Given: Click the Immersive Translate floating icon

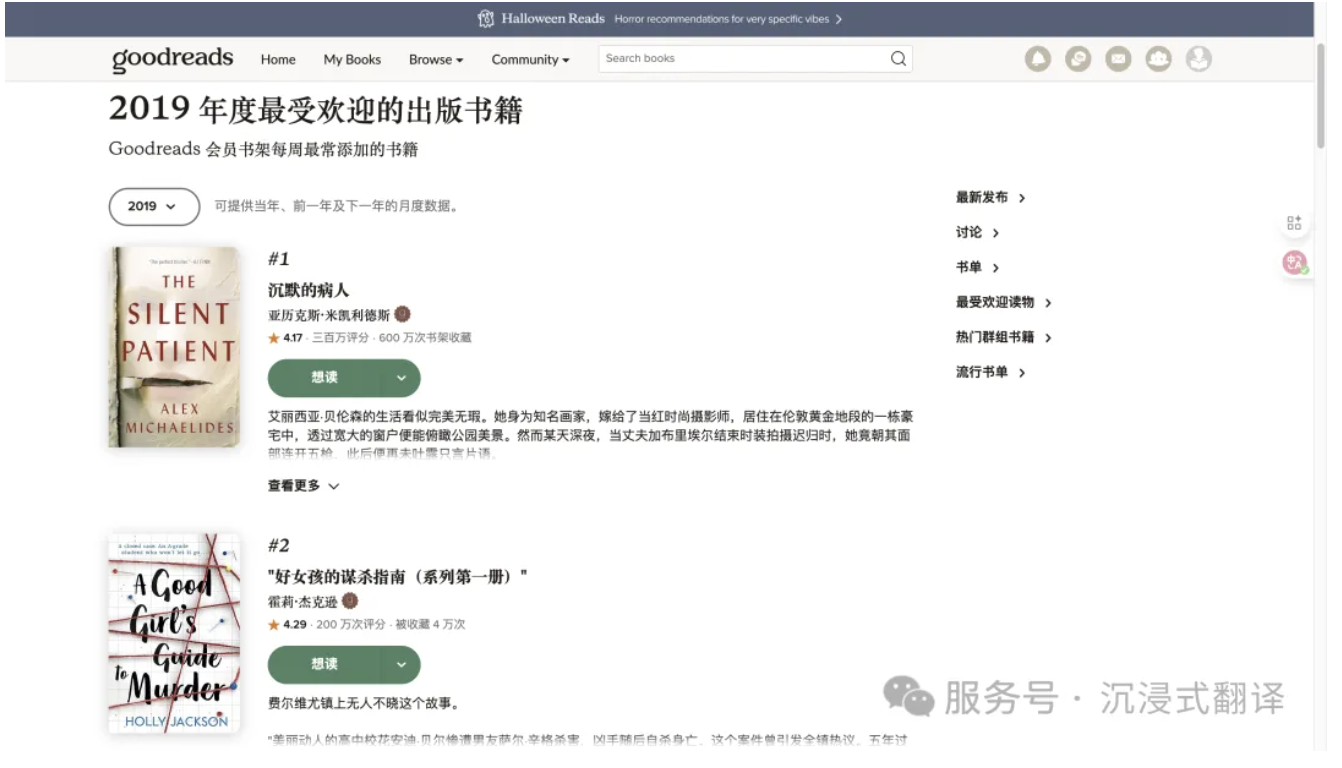Looking at the screenshot, I should tap(1296, 263).
